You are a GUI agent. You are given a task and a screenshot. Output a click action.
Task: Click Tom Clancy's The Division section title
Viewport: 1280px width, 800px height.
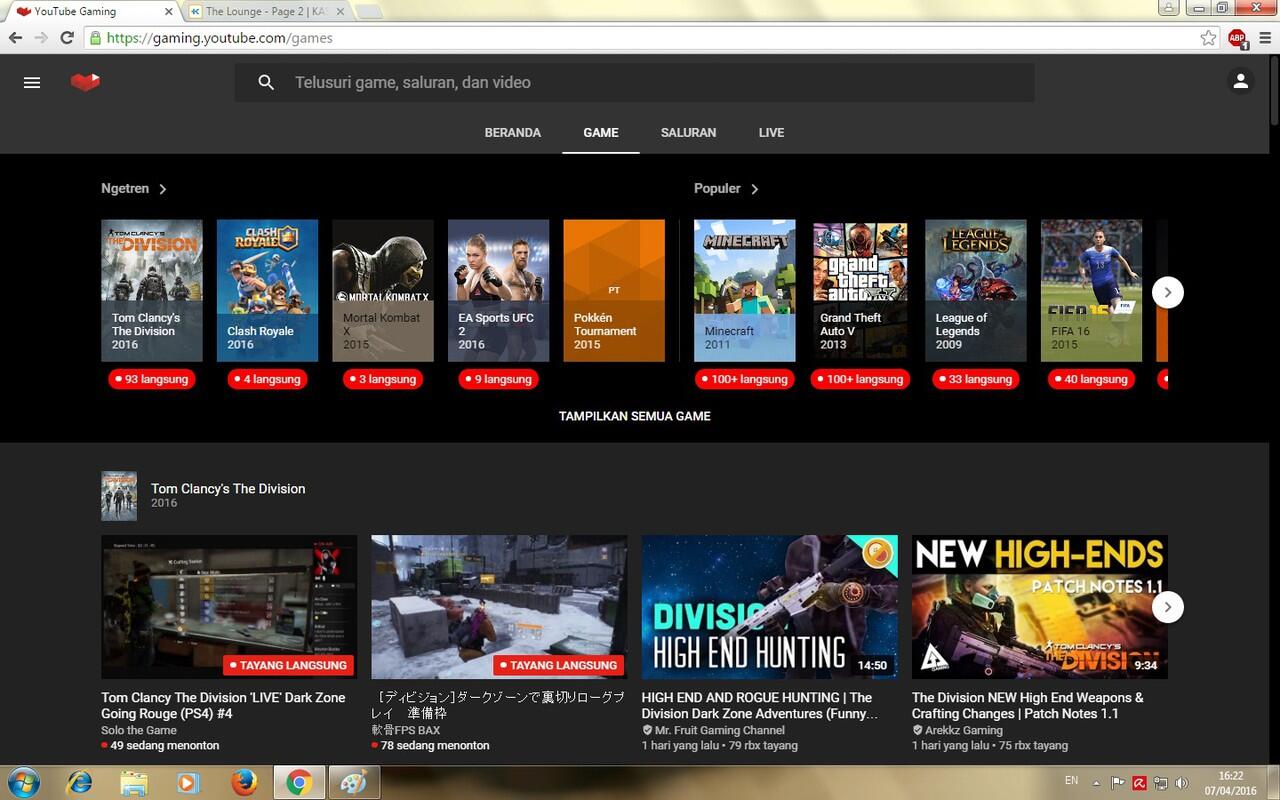[228, 488]
